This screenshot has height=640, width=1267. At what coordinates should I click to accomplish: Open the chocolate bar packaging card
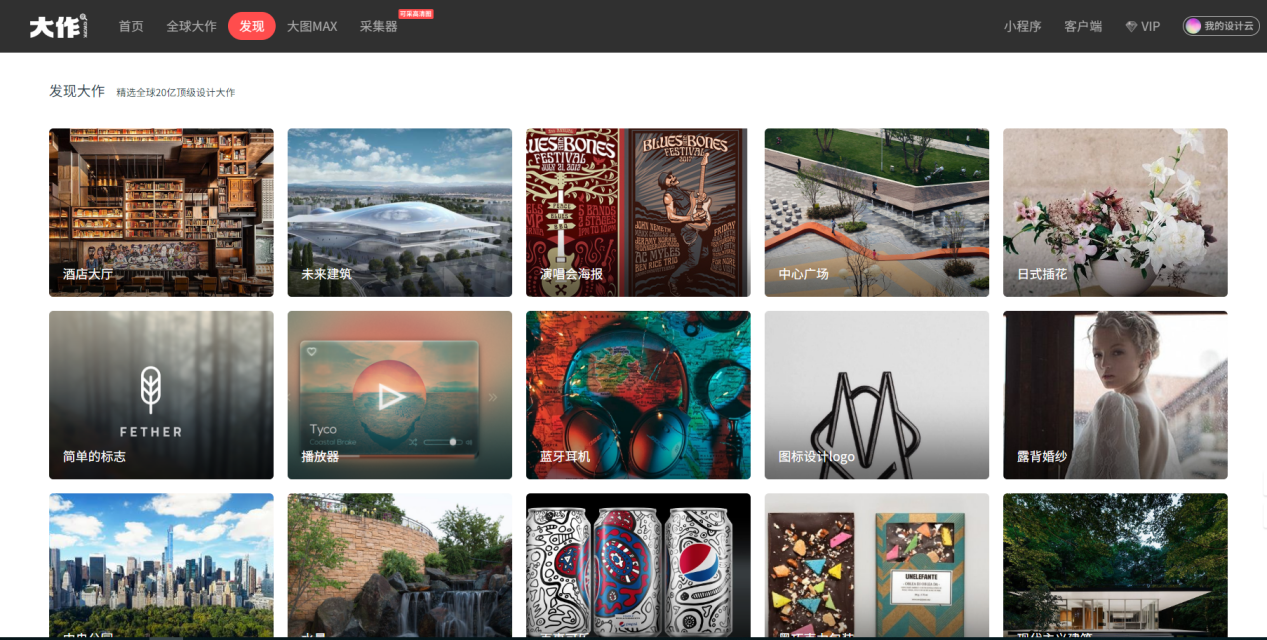[x=877, y=565]
